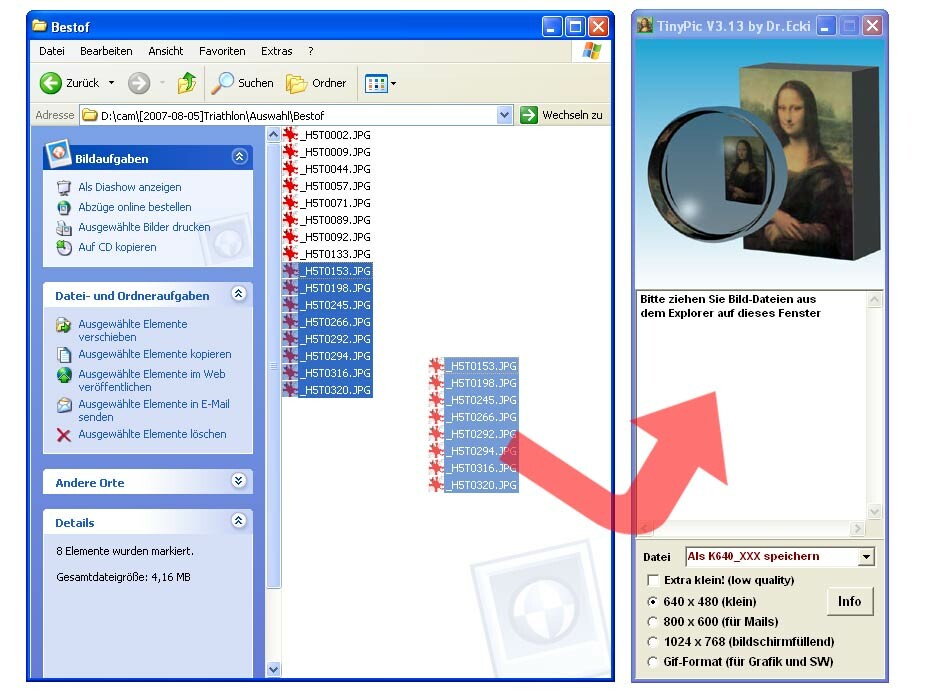Choose 1024 x 768 (bildschirmfüllend) radio button
The image size is (929, 697).
pos(654,642)
